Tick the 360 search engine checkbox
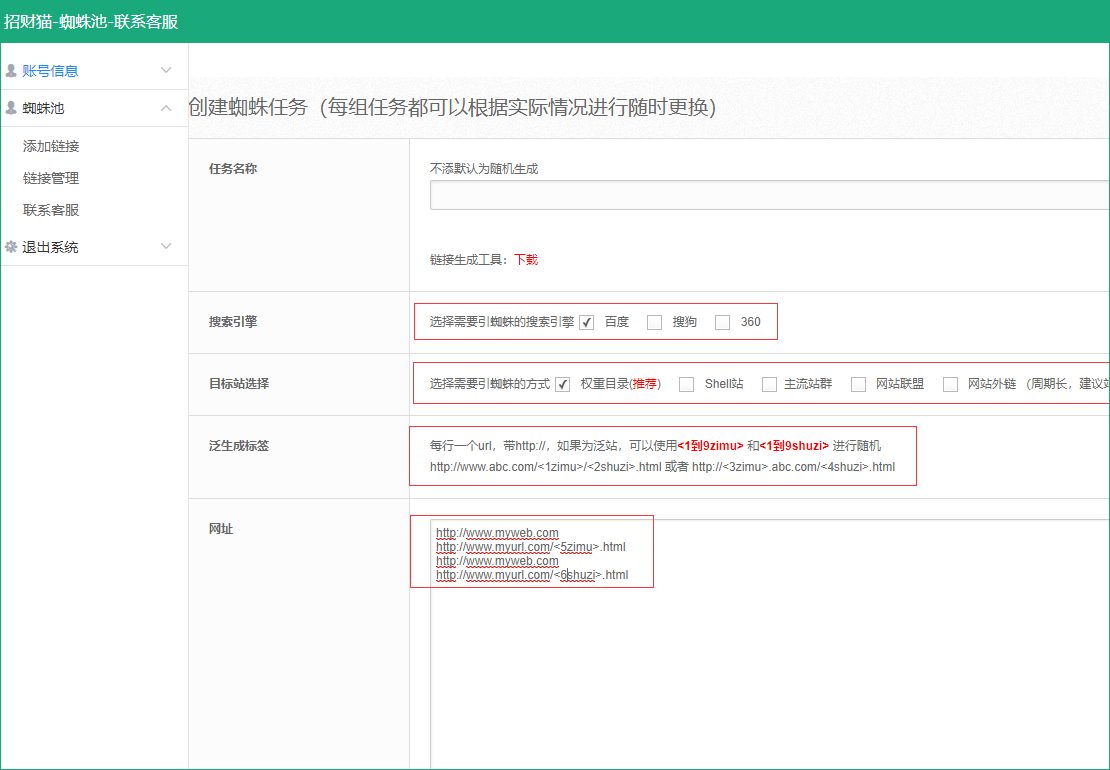1110x770 pixels. point(722,323)
